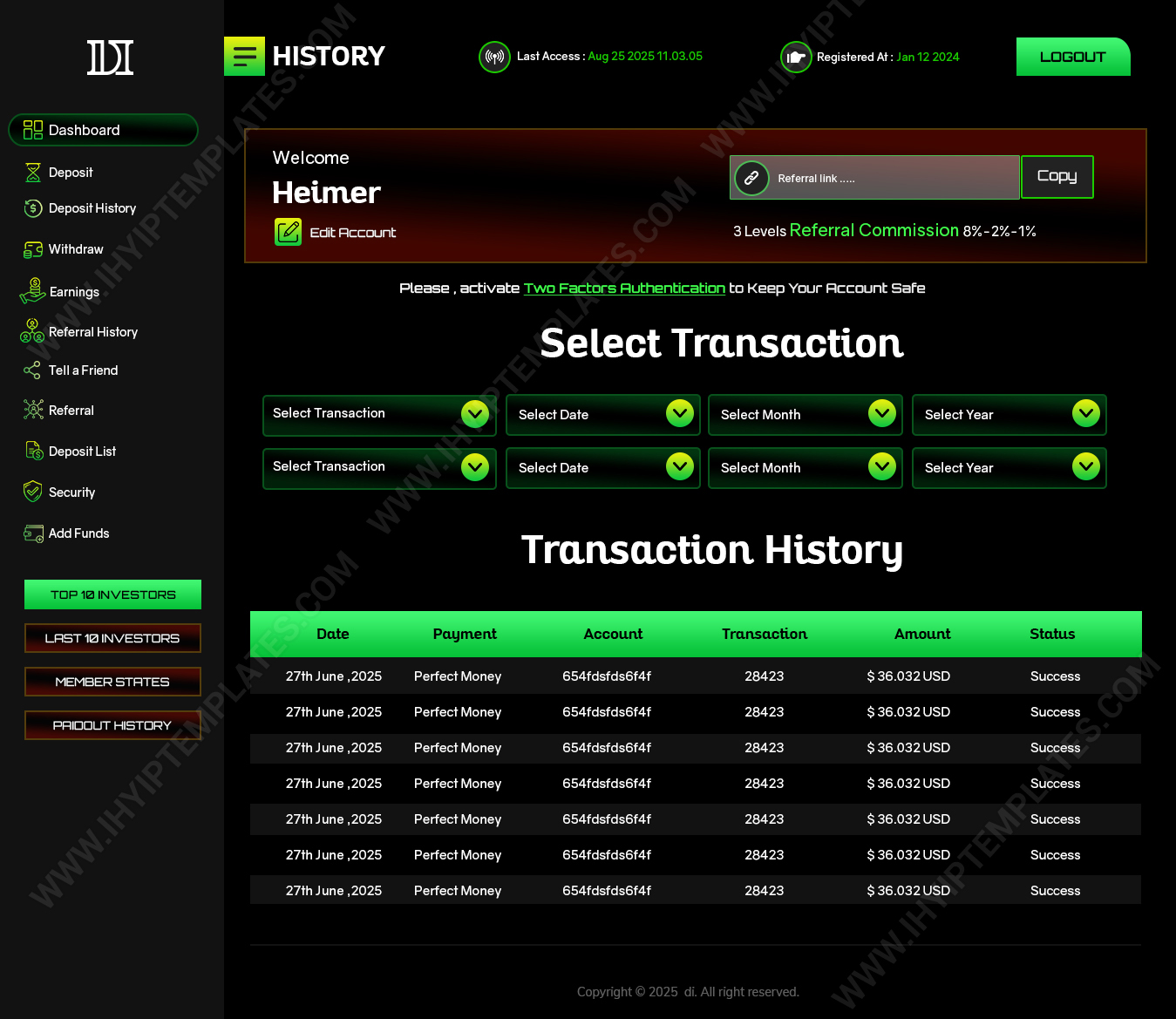This screenshot has width=1176, height=1019.
Task: Click the Referral link input field
Action: pyautogui.click(x=889, y=178)
